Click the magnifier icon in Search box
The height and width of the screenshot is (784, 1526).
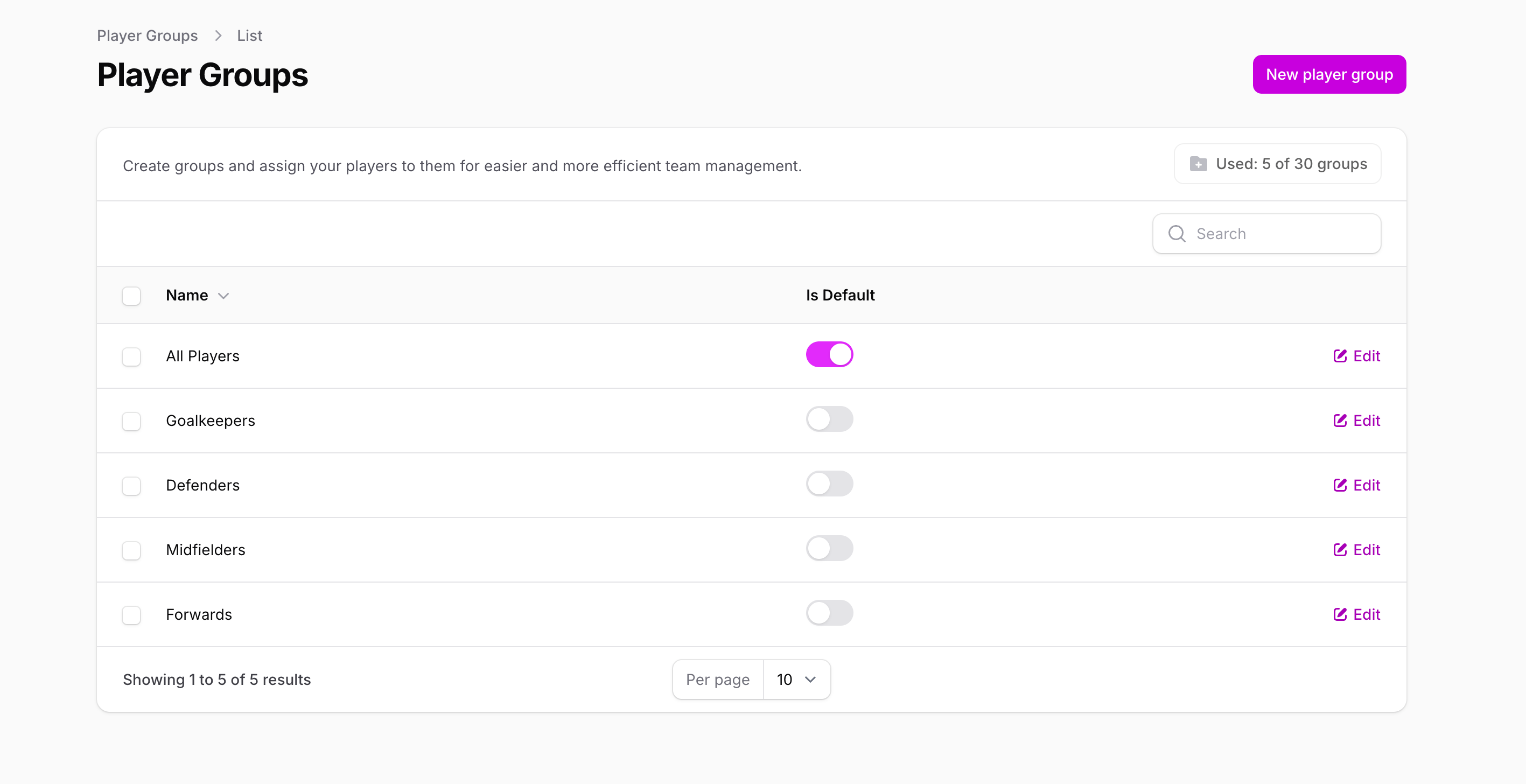(x=1177, y=234)
